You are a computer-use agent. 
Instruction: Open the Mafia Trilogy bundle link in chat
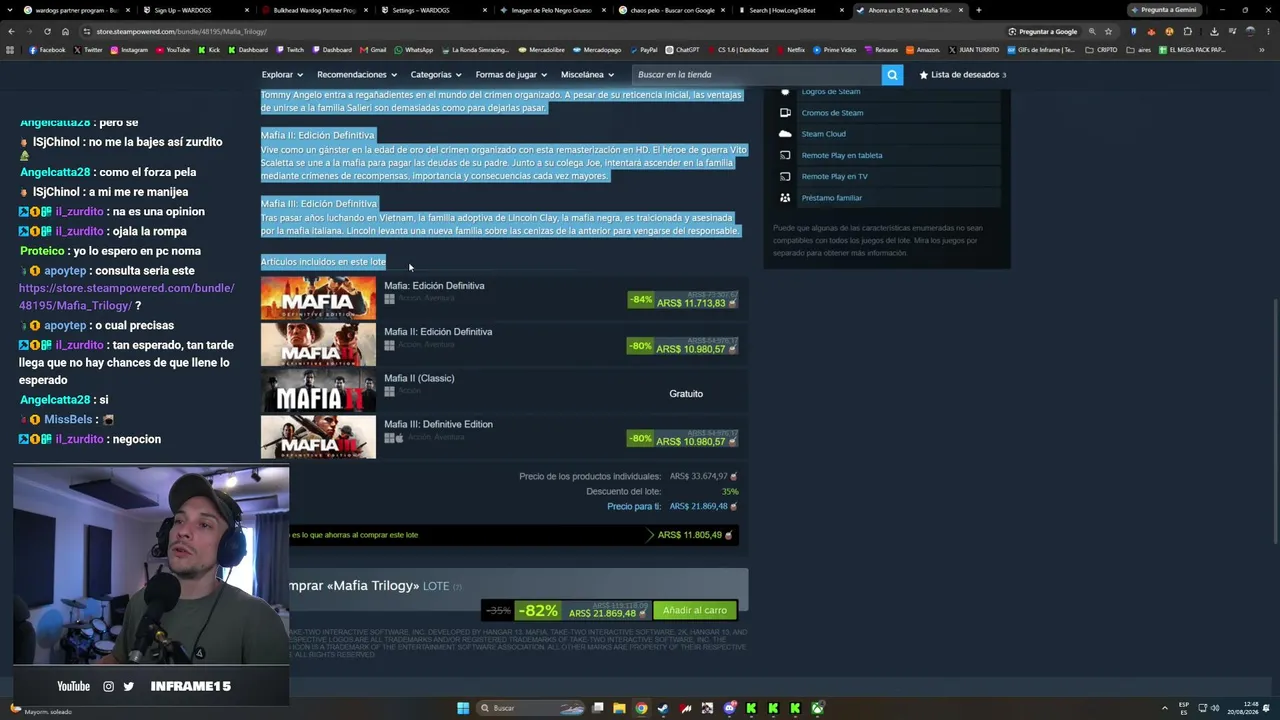pyautogui.click(x=126, y=297)
